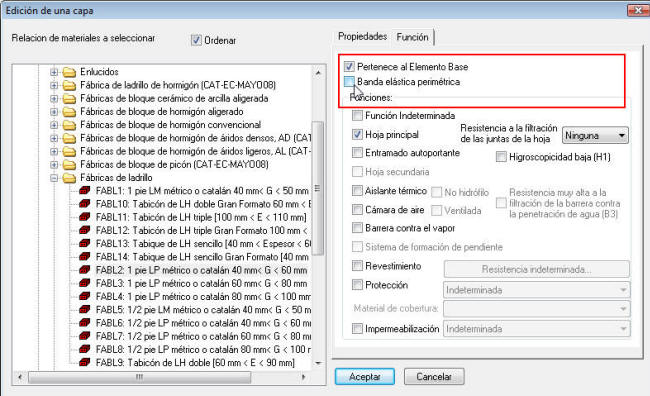Image resolution: width=650 pixels, height=396 pixels.
Task: Click the Fábricas de ladrillo folder icon
Action: [69, 178]
